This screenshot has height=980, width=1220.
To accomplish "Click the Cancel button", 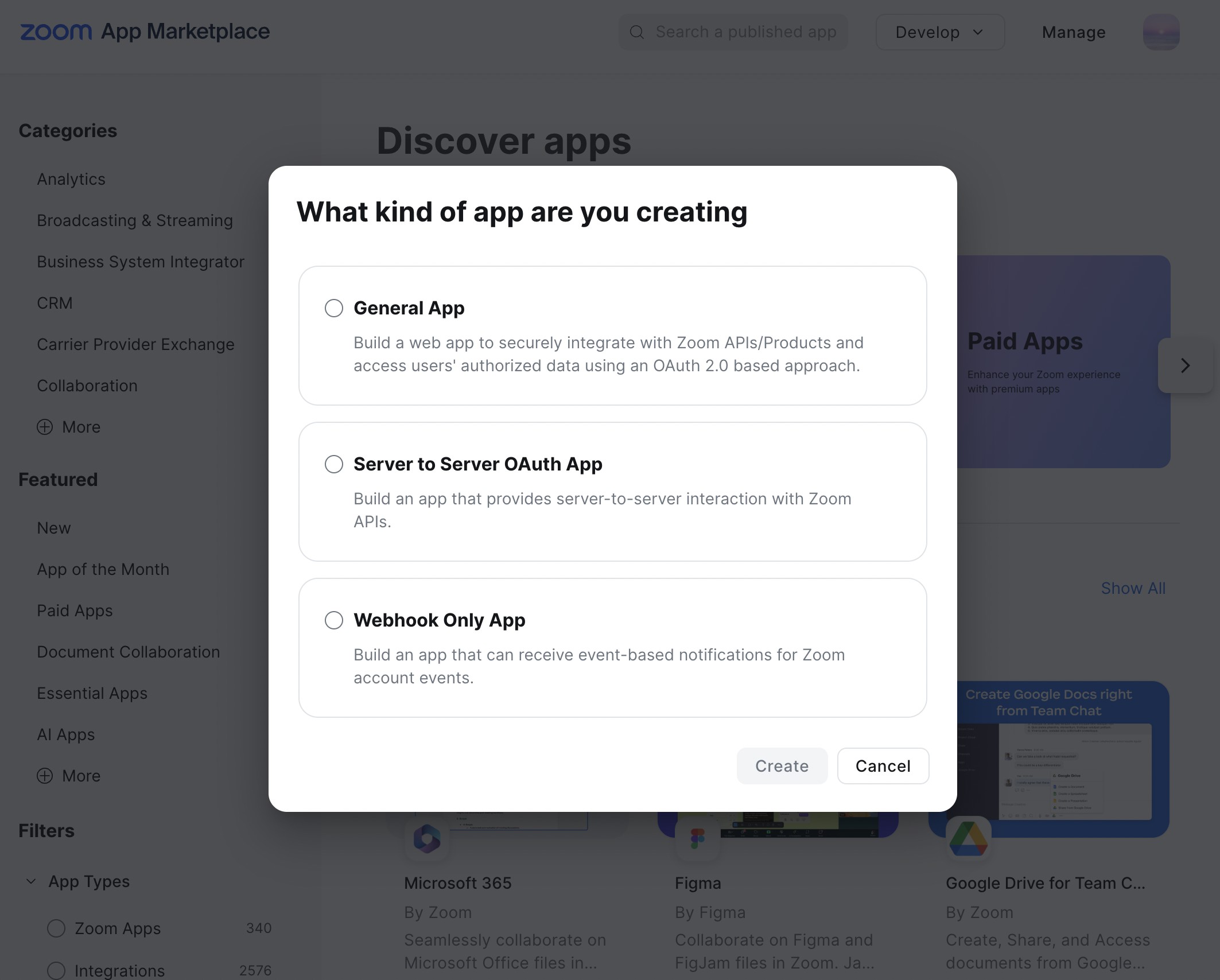I will click(x=883, y=766).
